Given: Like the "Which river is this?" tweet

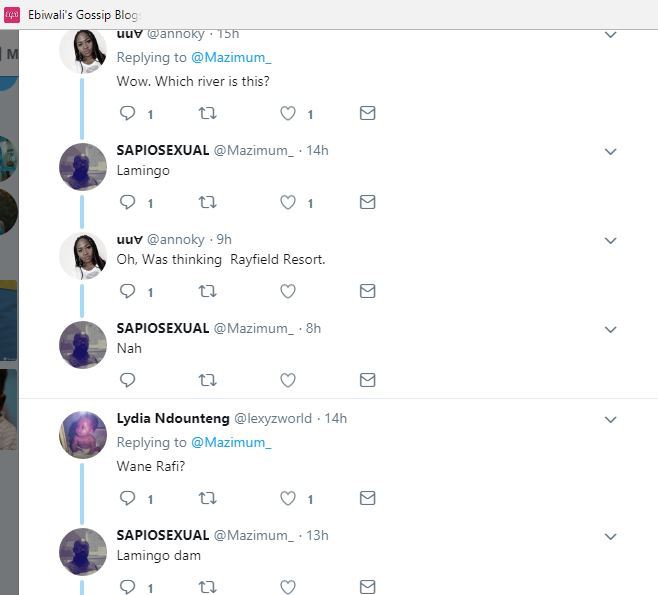Looking at the screenshot, I should point(288,114).
